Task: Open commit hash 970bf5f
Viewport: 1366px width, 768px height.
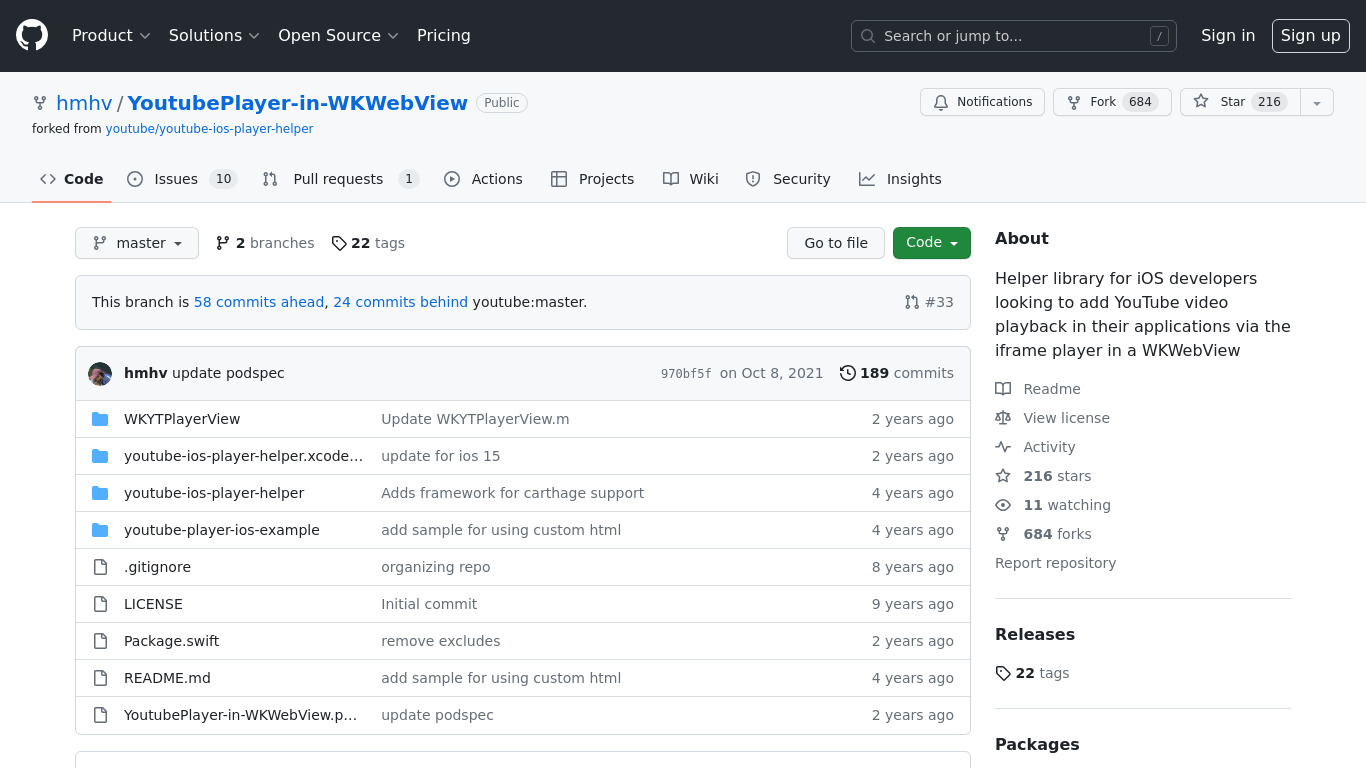Action: 686,374
